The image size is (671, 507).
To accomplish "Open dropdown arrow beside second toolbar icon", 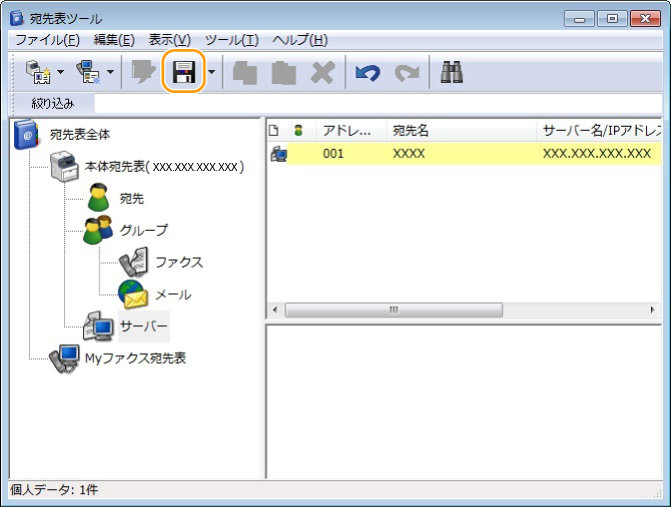I will 110,73.
